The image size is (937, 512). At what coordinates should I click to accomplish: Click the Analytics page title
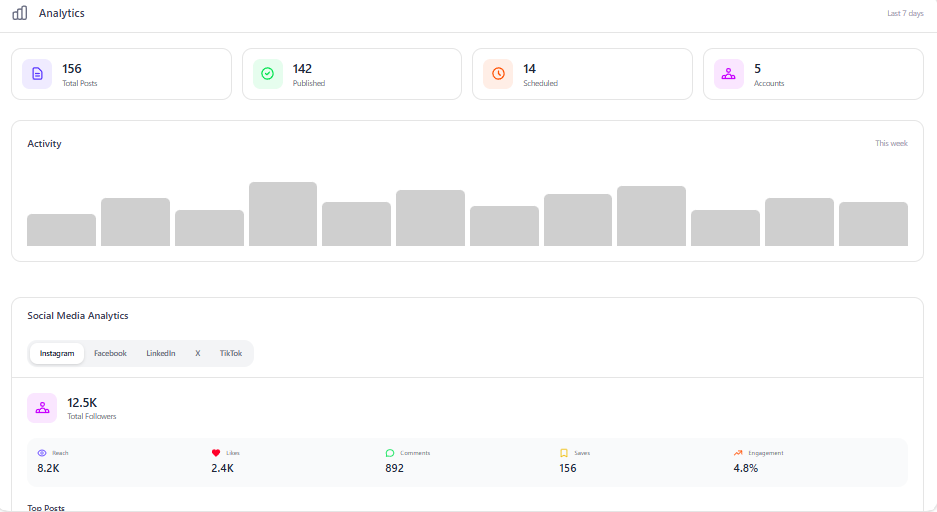click(x=62, y=13)
